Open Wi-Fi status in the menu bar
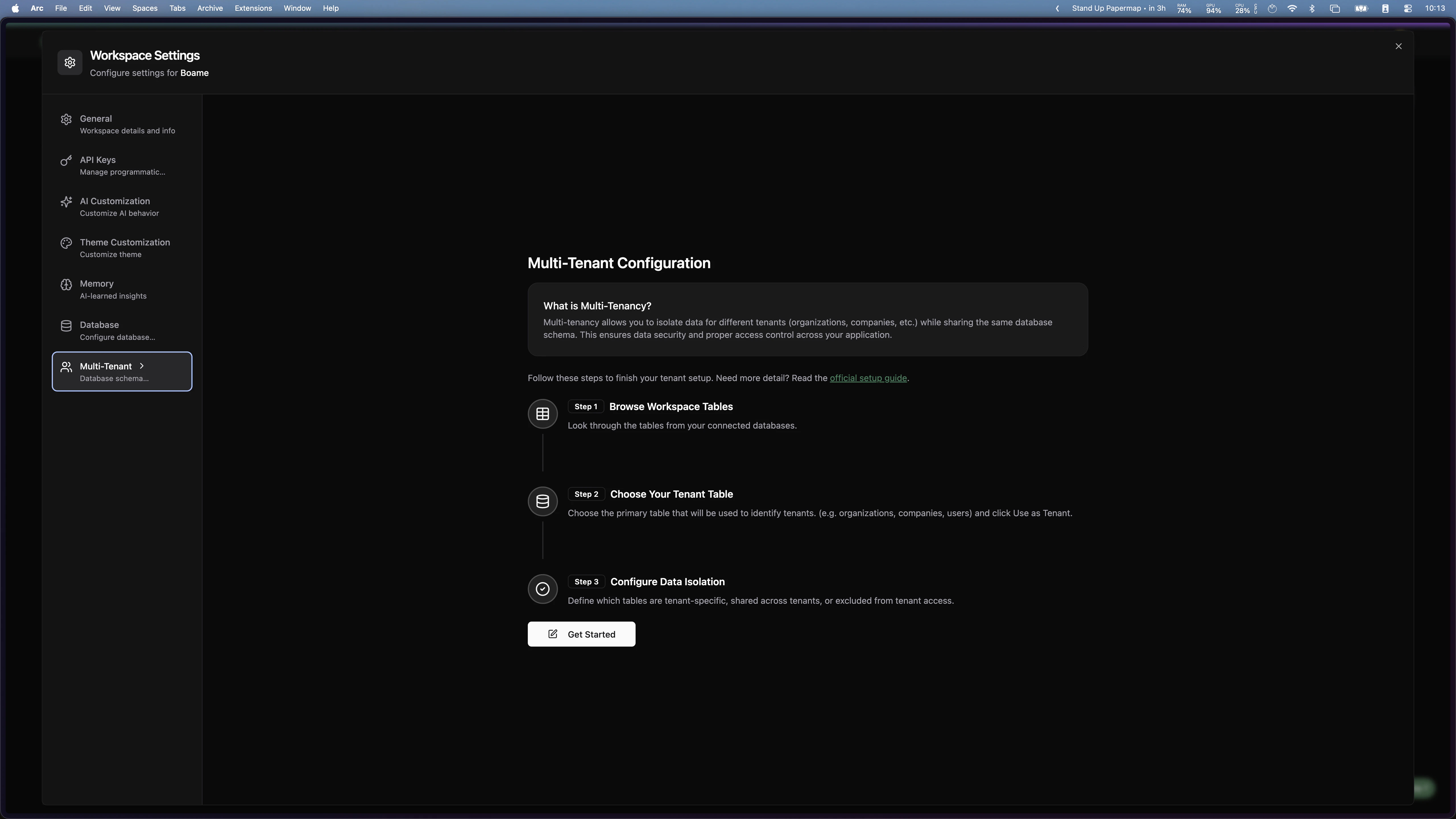 pos(1292,8)
